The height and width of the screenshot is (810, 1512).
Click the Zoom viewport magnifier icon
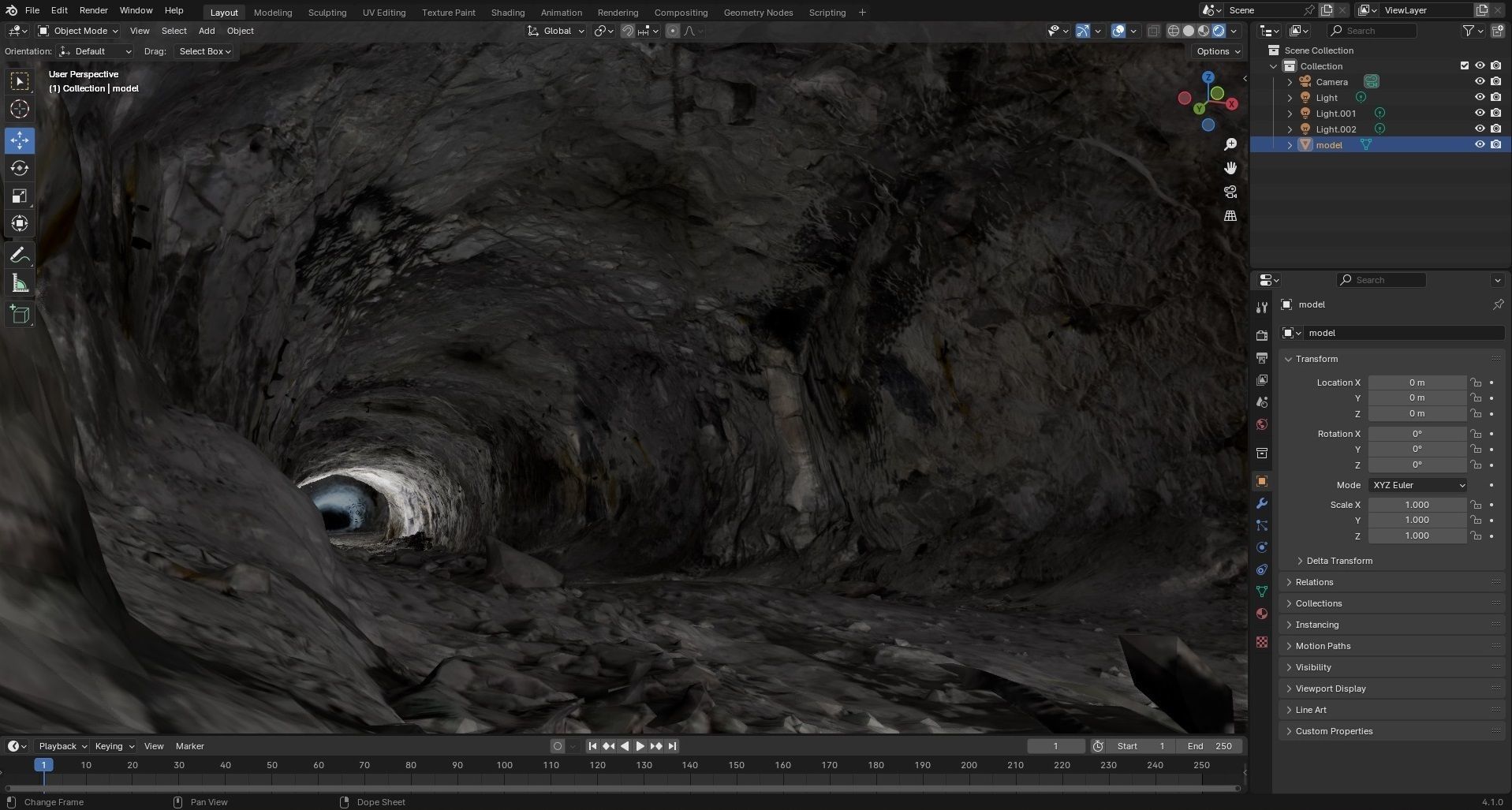click(x=1230, y=144)
